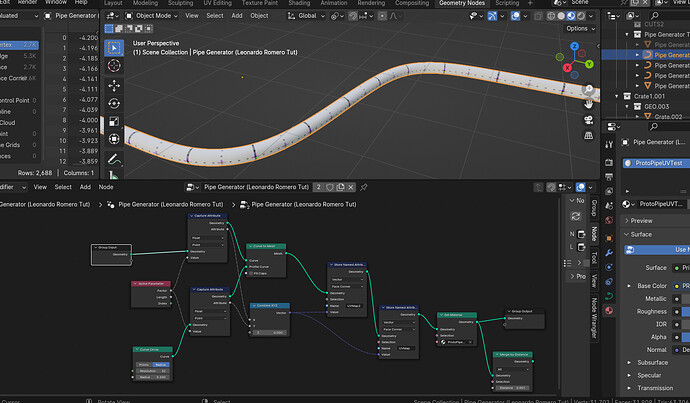This screenshot has height=403, width=690.
Task: Toggle viewport overlays button
Action: 515,16
